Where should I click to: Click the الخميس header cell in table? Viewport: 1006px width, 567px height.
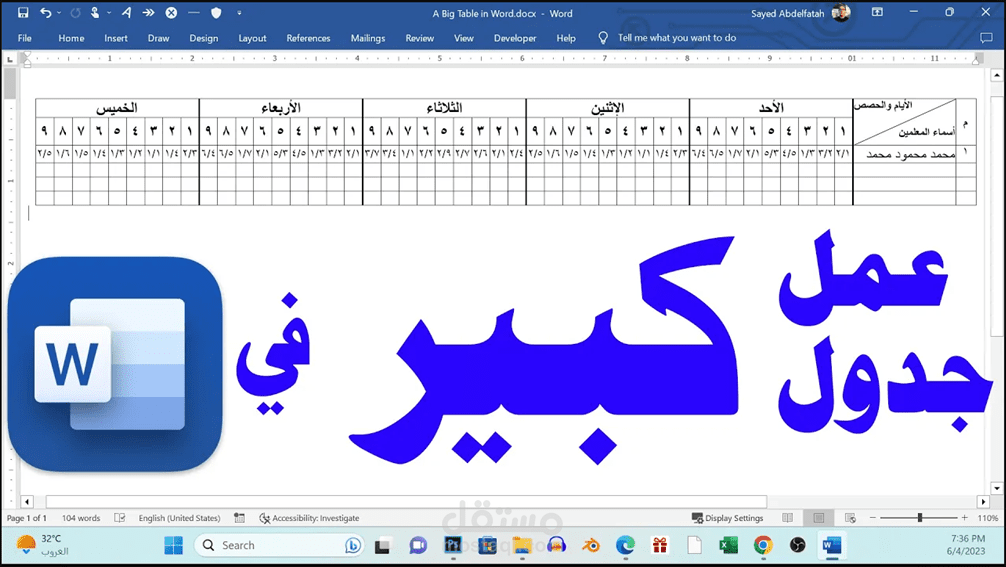coord(117,108)
